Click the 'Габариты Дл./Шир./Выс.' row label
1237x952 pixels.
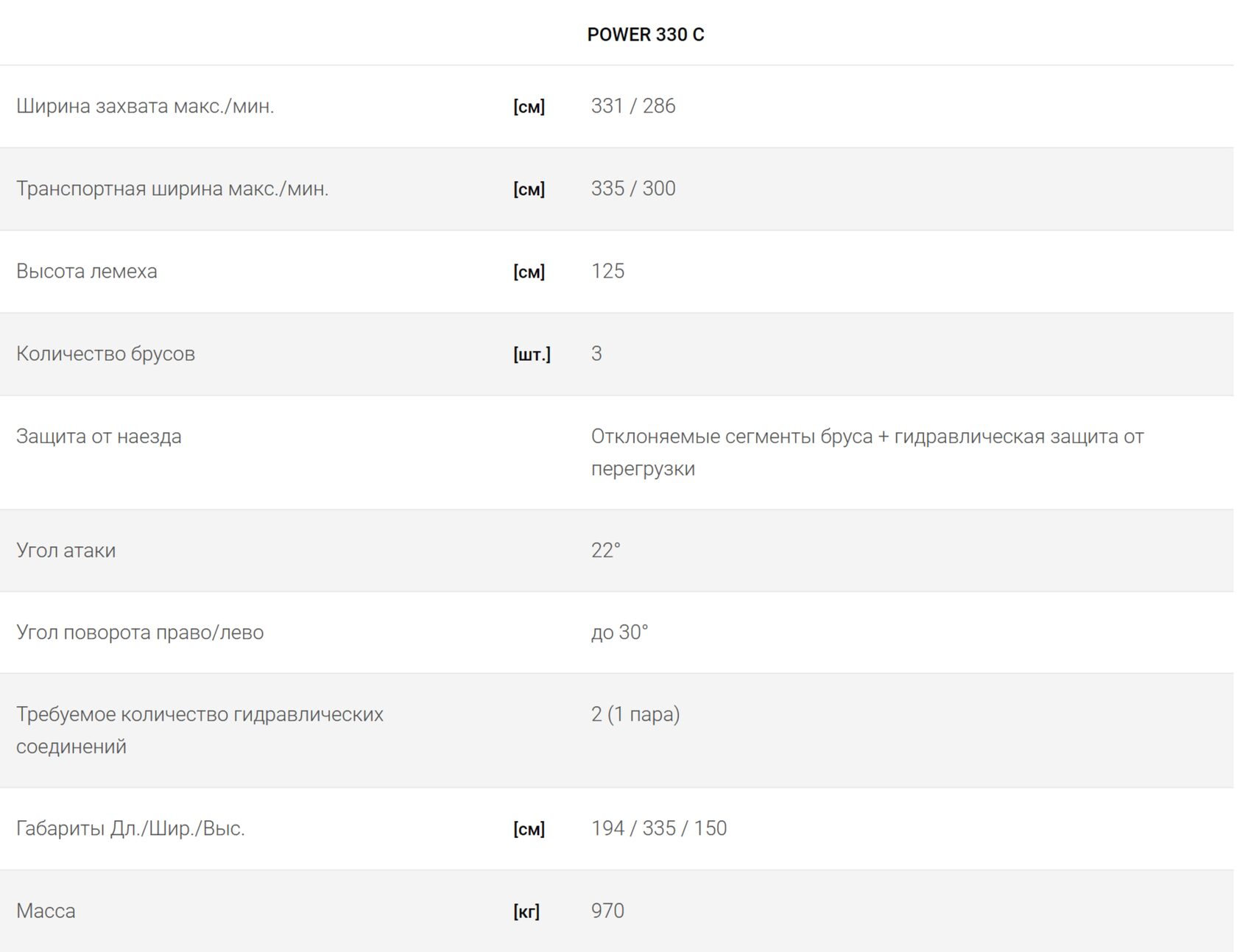point(130,828)
